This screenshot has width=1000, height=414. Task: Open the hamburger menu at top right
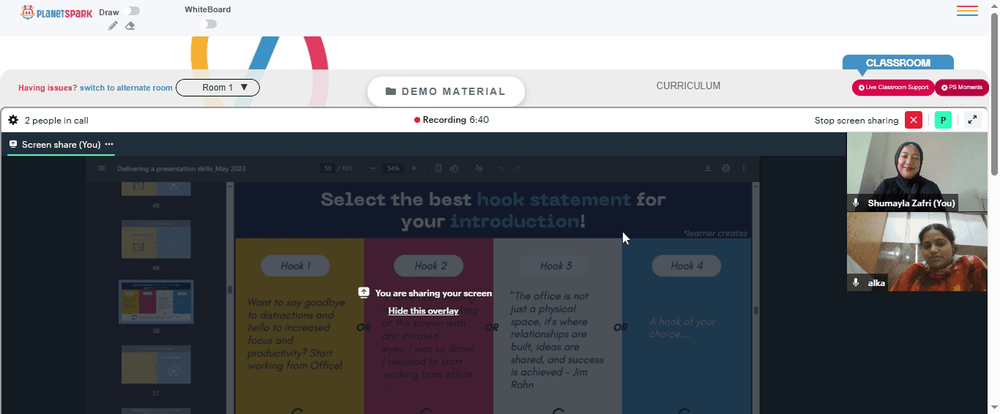(967, 11)
